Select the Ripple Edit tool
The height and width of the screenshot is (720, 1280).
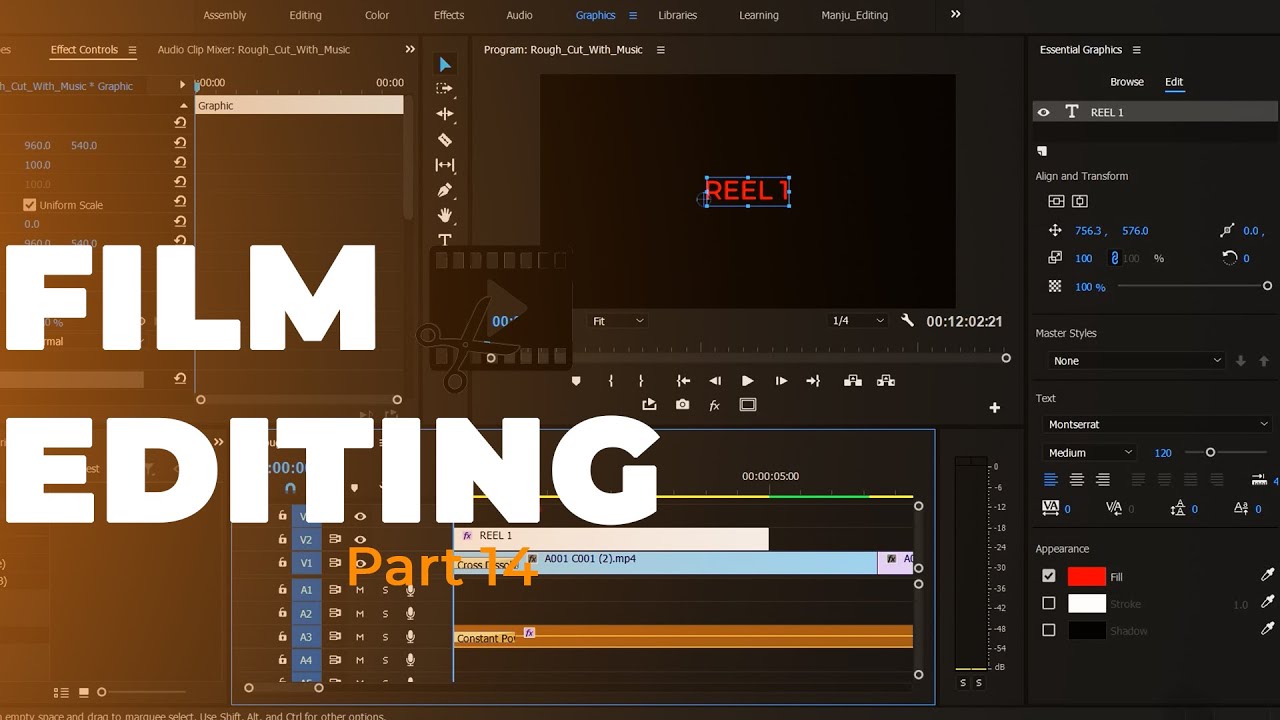click(x=445, y=114)
